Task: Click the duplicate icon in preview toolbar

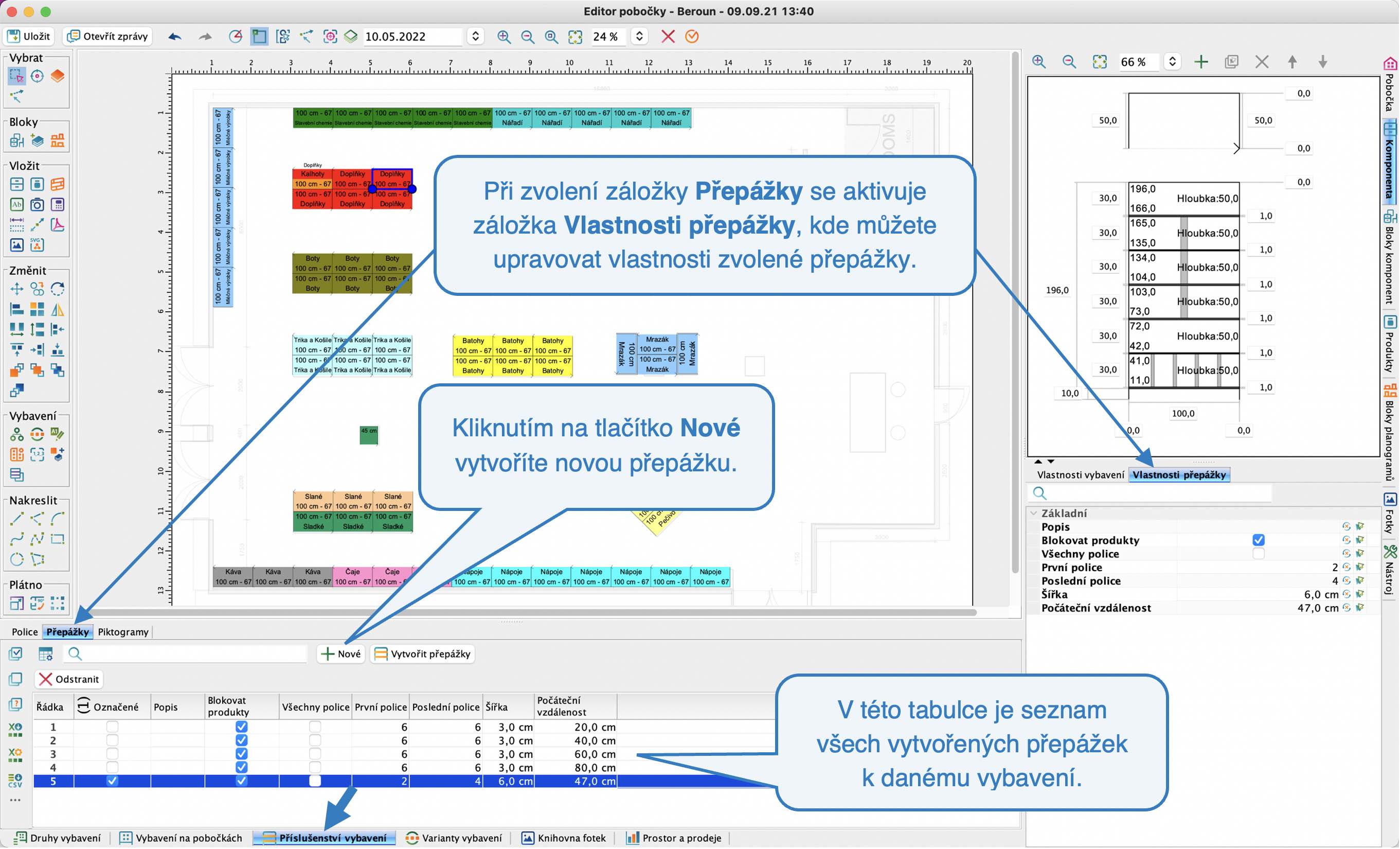Action: (x=1231, y=61)
